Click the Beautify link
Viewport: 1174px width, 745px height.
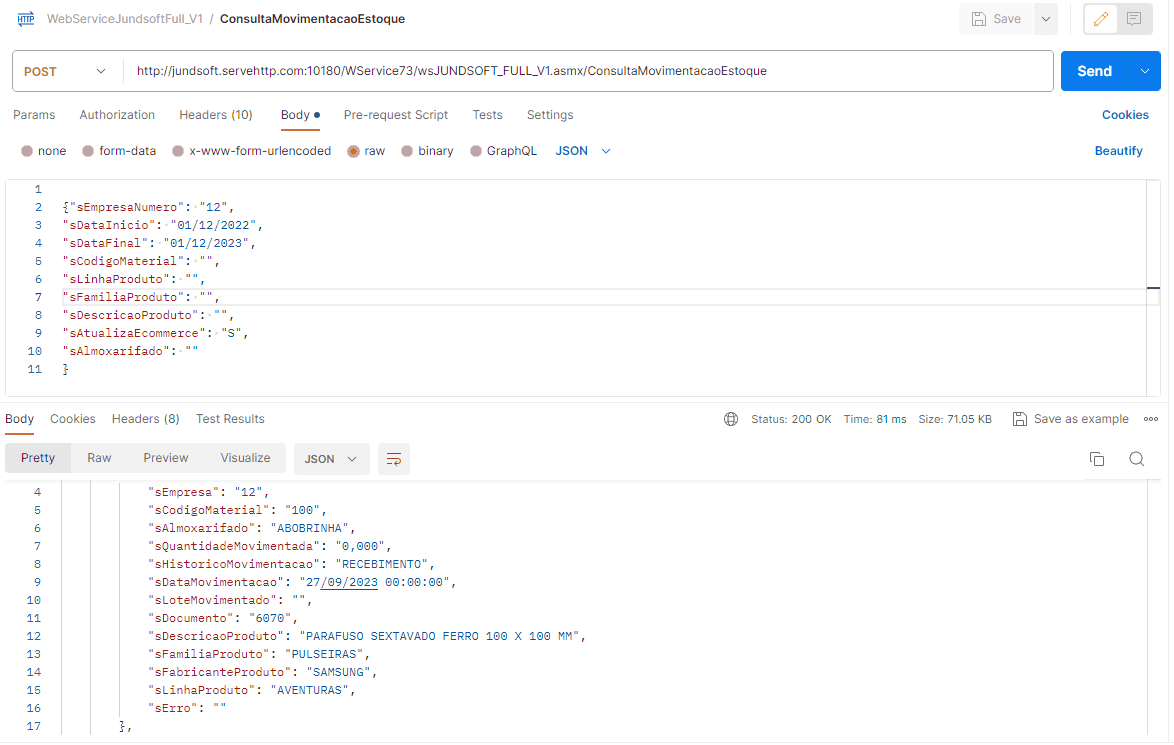(1118, 151)
